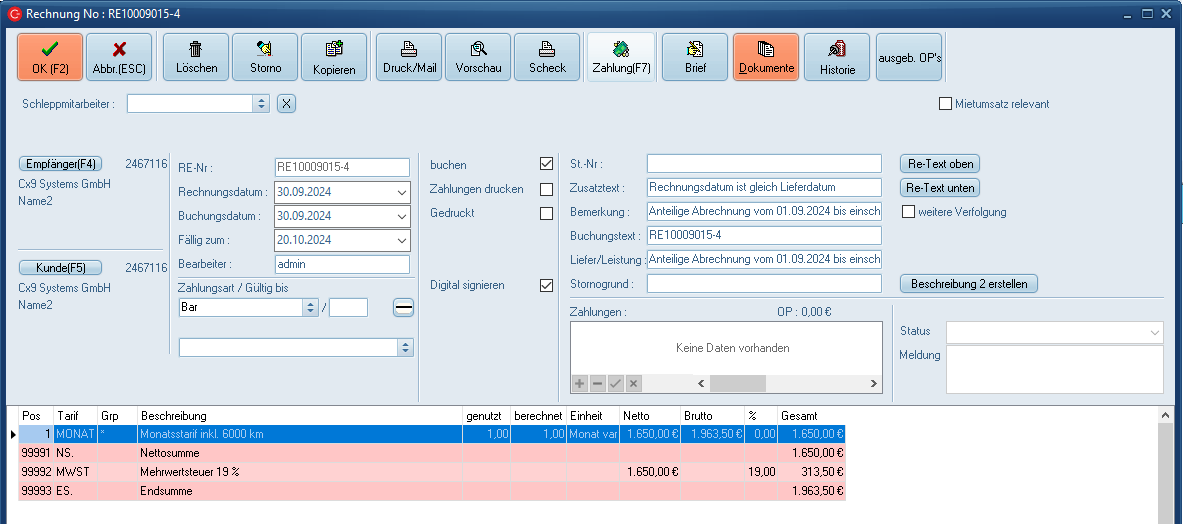Toggle the buchen checkbox
1183x524 pixels.
[x=546, y=164]
